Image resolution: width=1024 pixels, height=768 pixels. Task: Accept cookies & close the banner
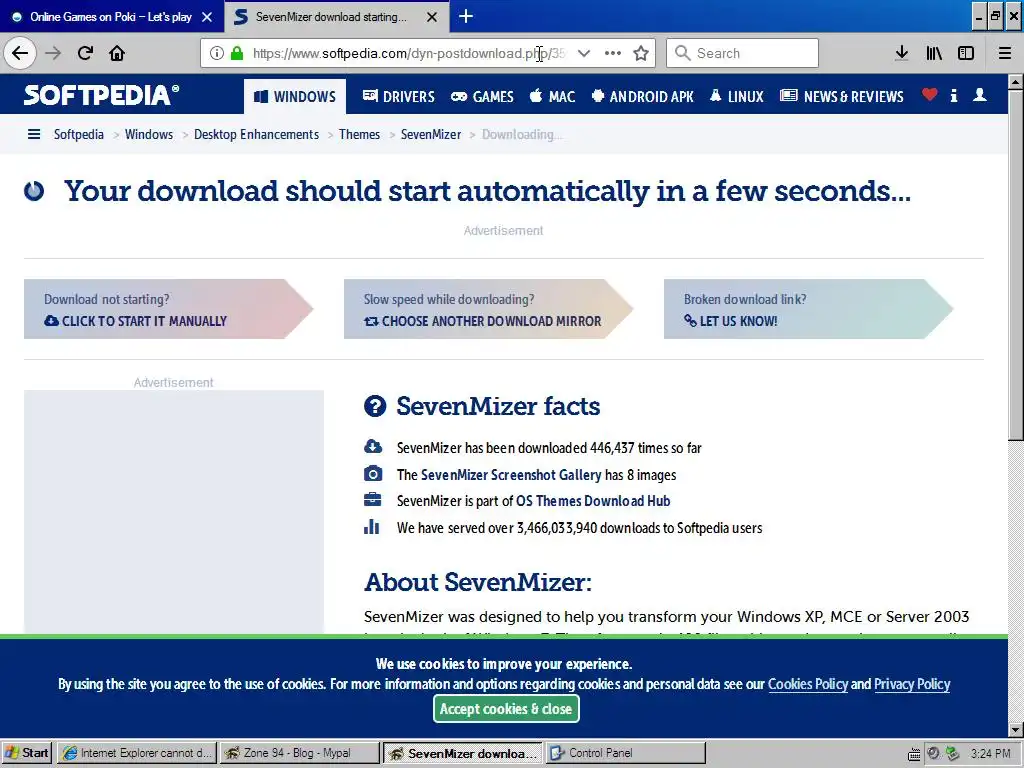[506, 709]
